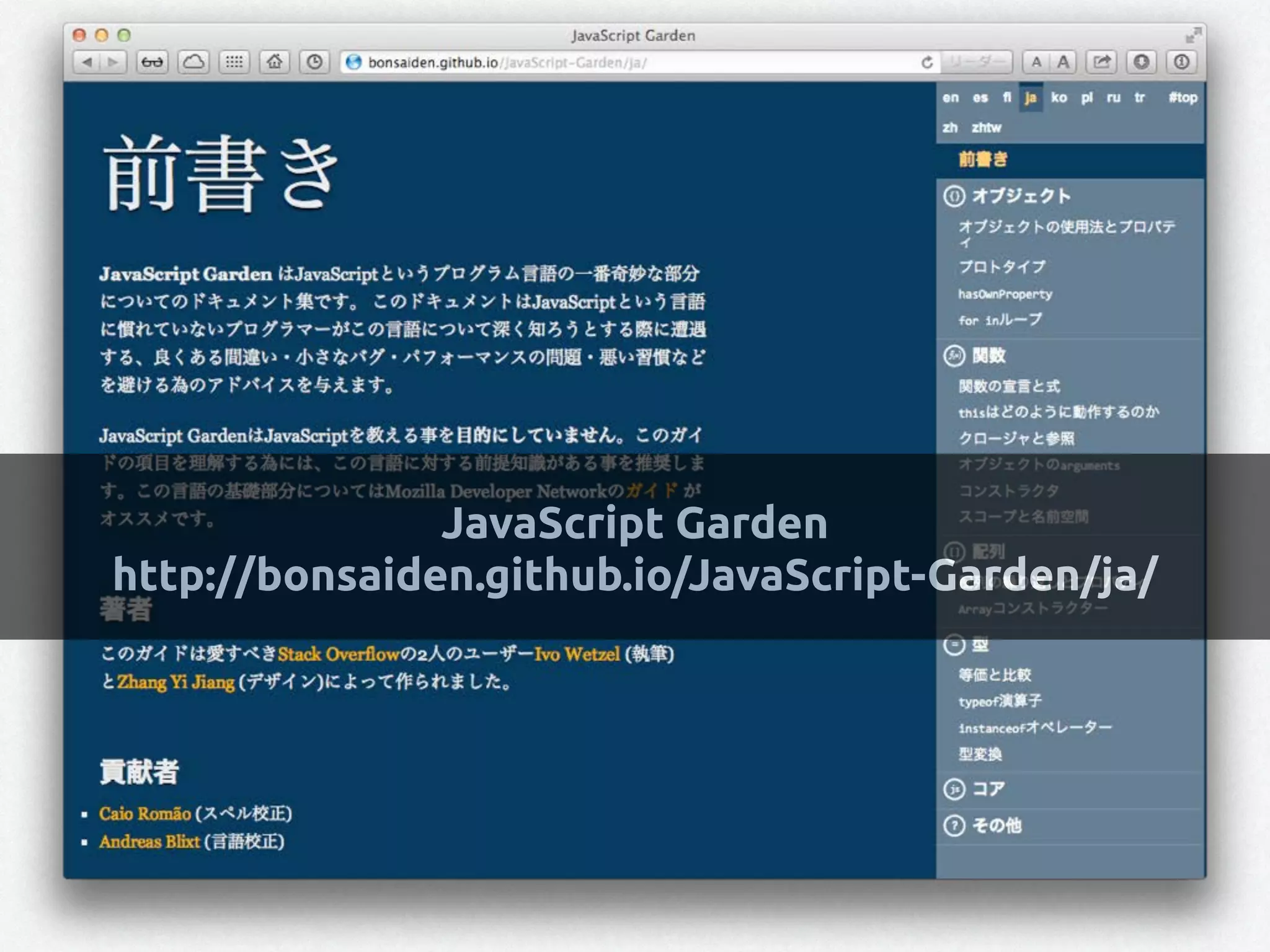The image size is (1270, 952).
Task: Click the 貢献者 heading
Action: [140, 772]
